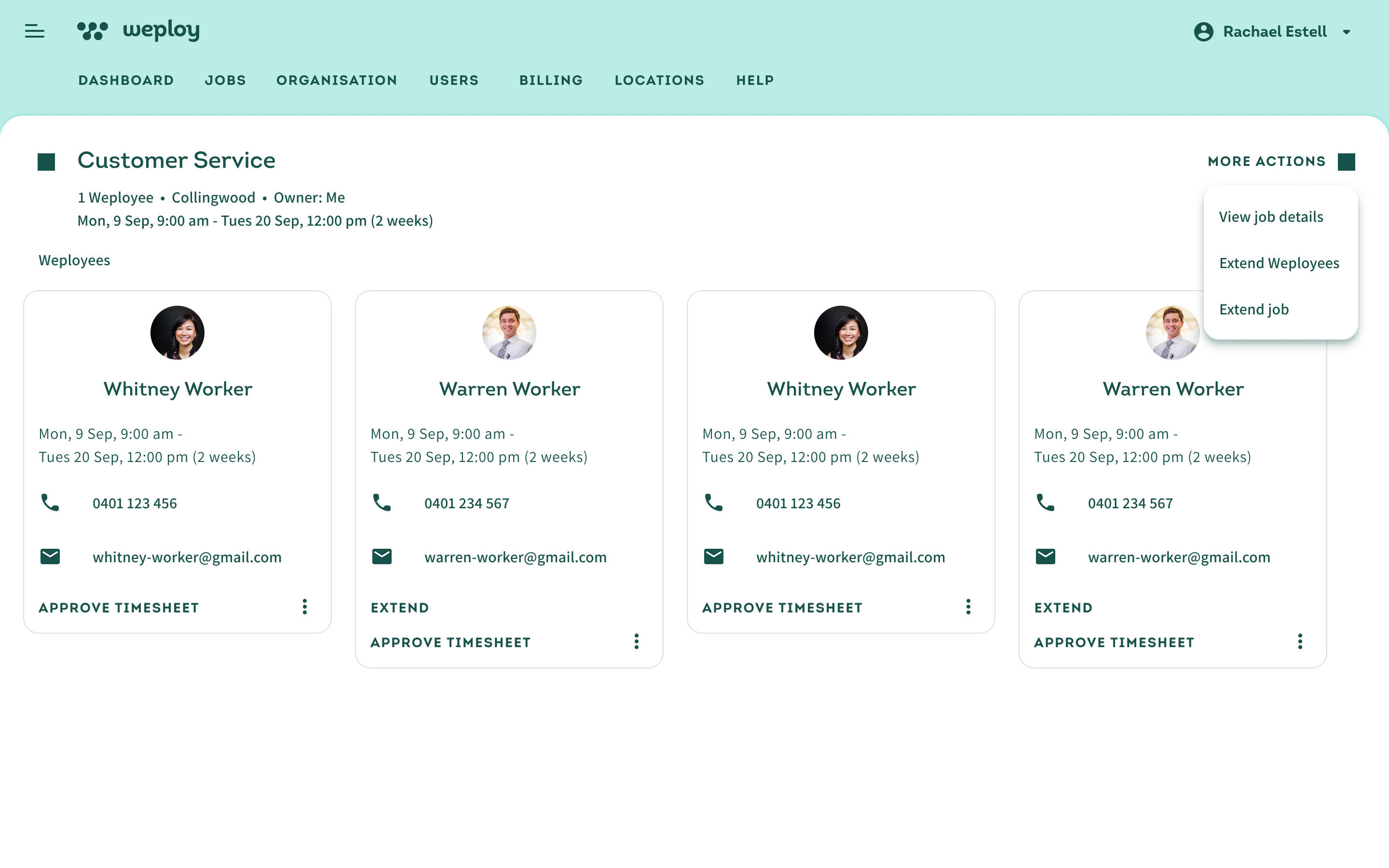Click the weploy logo
The width and height of the screenshot is (1389, 868).
tap(138, 31)
